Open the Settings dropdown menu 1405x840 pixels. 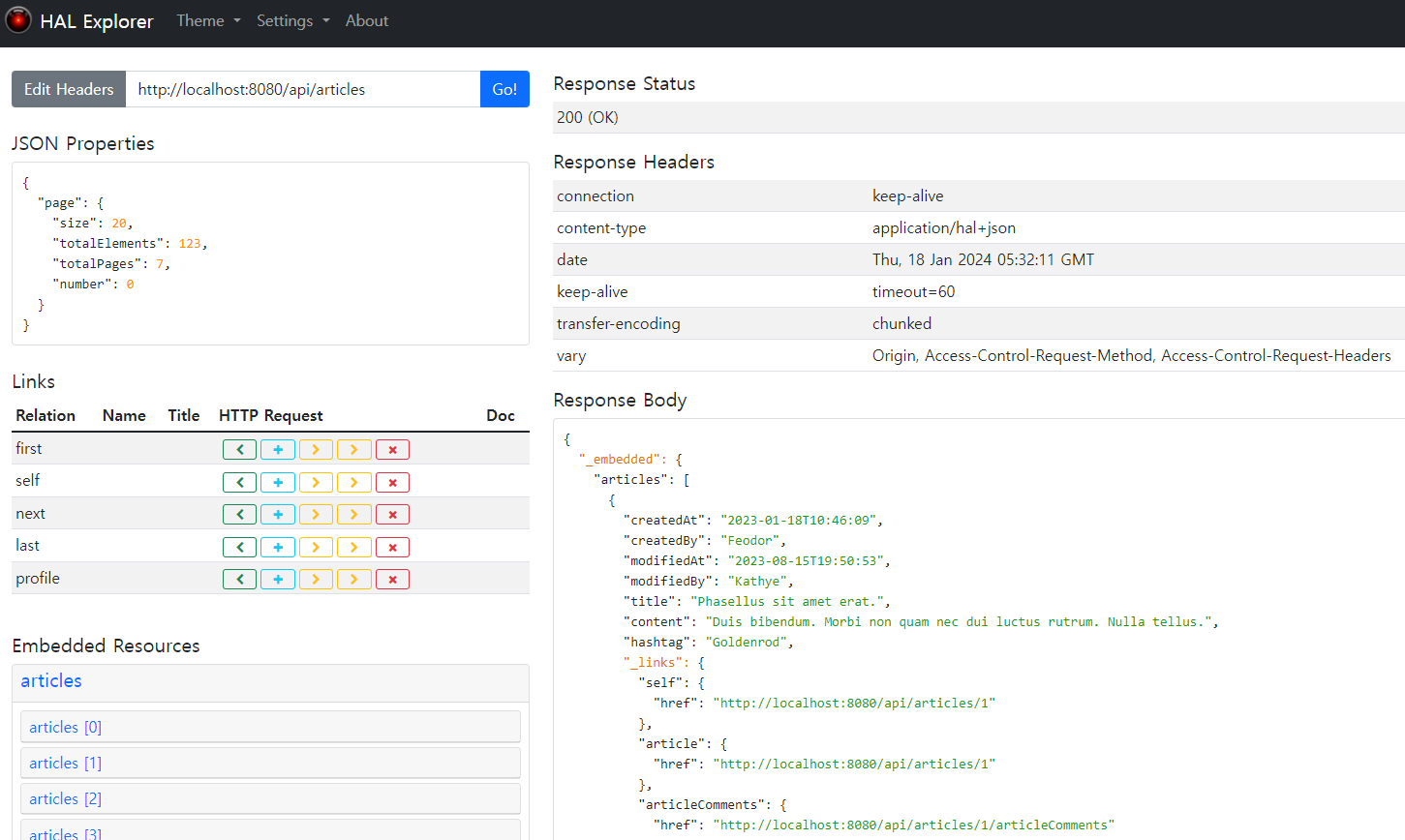point(292,20)
